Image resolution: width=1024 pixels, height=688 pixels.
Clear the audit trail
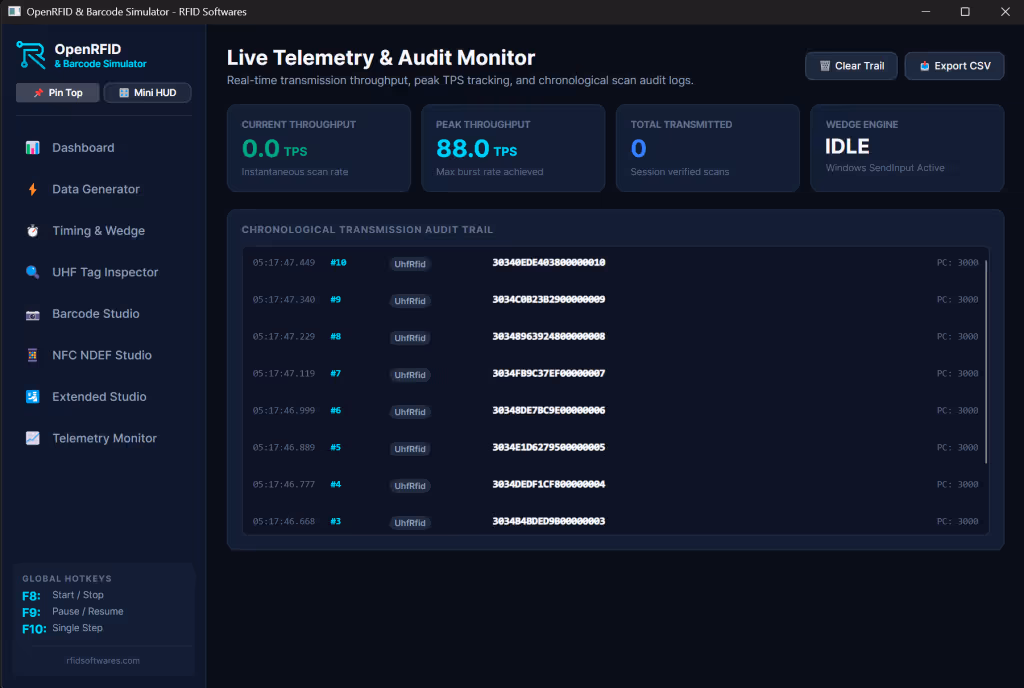(x=851, y=66)
